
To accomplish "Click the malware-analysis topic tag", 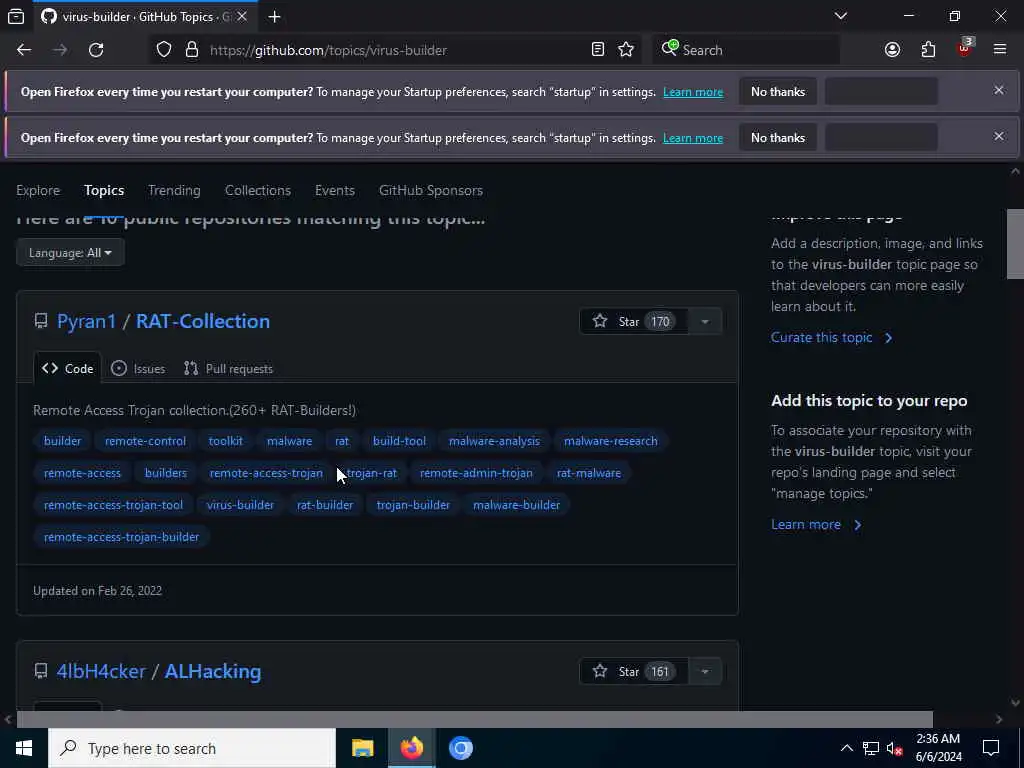I will [494, 441].
